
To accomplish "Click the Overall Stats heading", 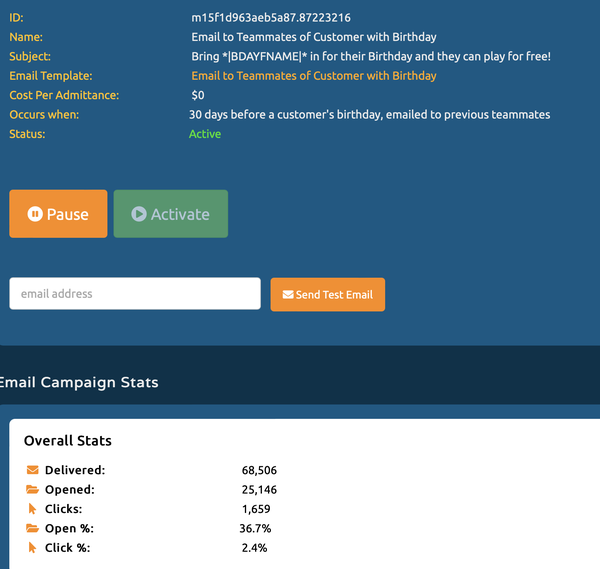I will (x=68, y=441).
